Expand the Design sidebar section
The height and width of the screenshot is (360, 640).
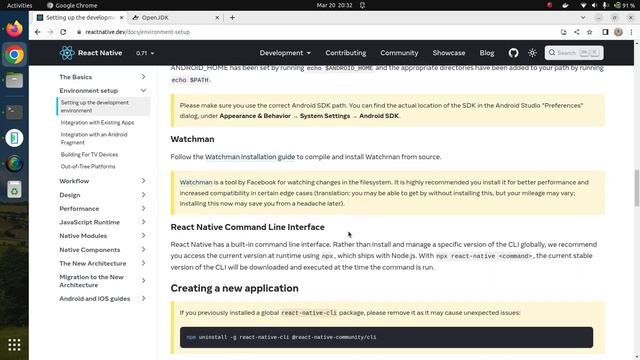click(143, 195)
